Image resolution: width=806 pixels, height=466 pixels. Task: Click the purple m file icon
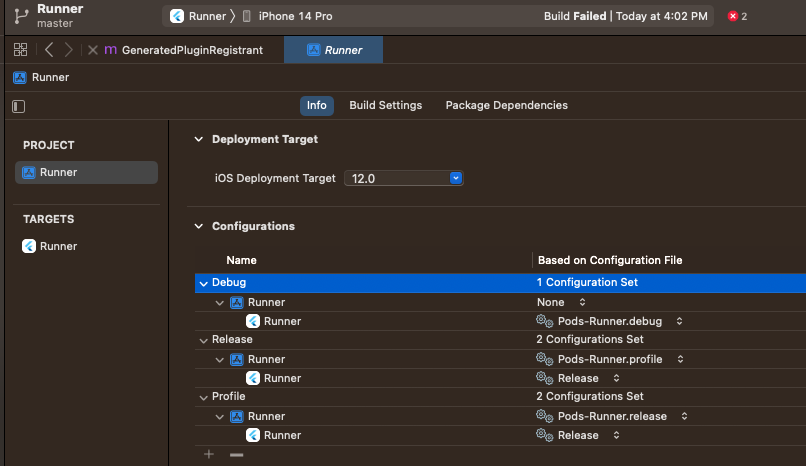coord(111,50)
